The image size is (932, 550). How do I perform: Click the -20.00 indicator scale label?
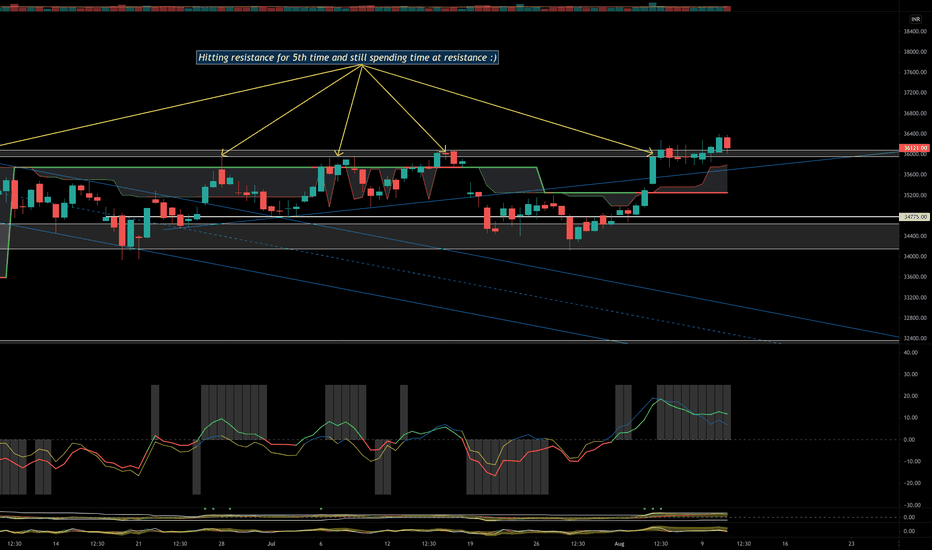coord(912,483)
